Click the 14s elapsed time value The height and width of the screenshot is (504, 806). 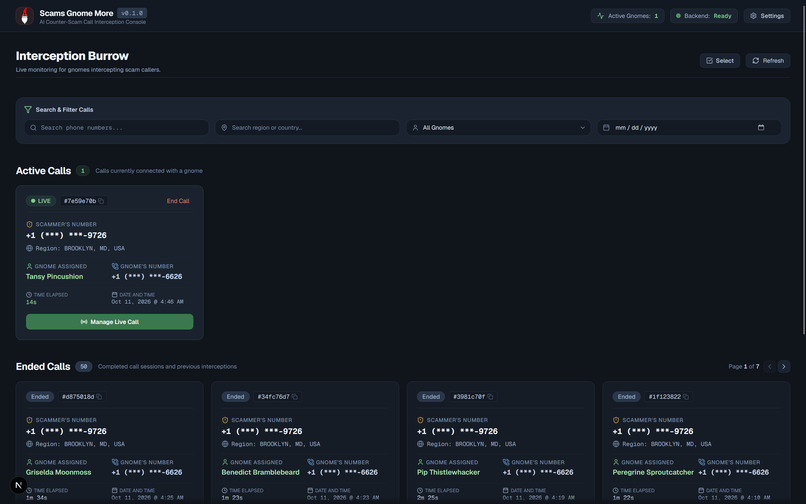pyautogui.click(x=31, y=302)
